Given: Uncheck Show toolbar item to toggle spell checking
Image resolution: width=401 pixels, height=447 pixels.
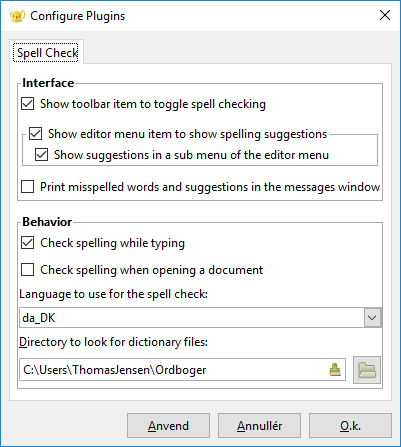Looking at the screenshot, I should point(27,104).
